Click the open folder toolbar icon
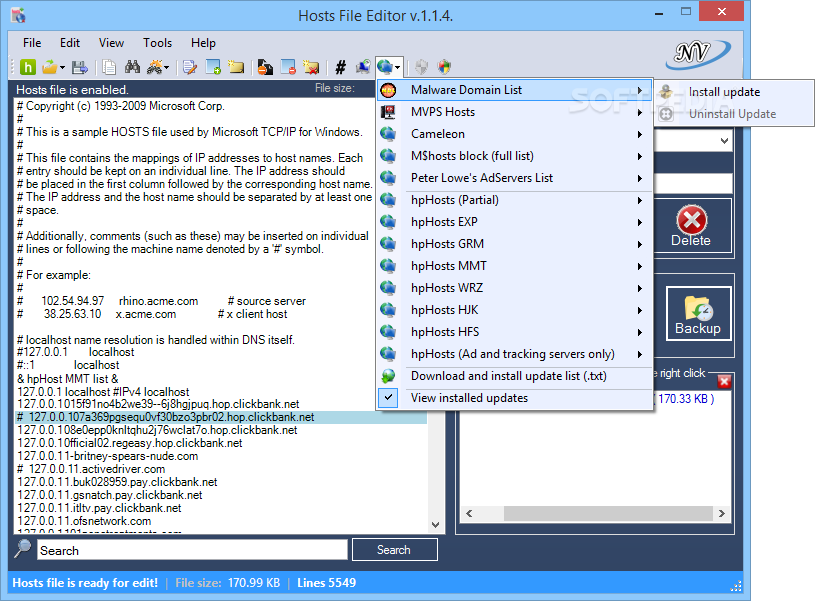Screen dimensions: 815x601 pos(50,67)
